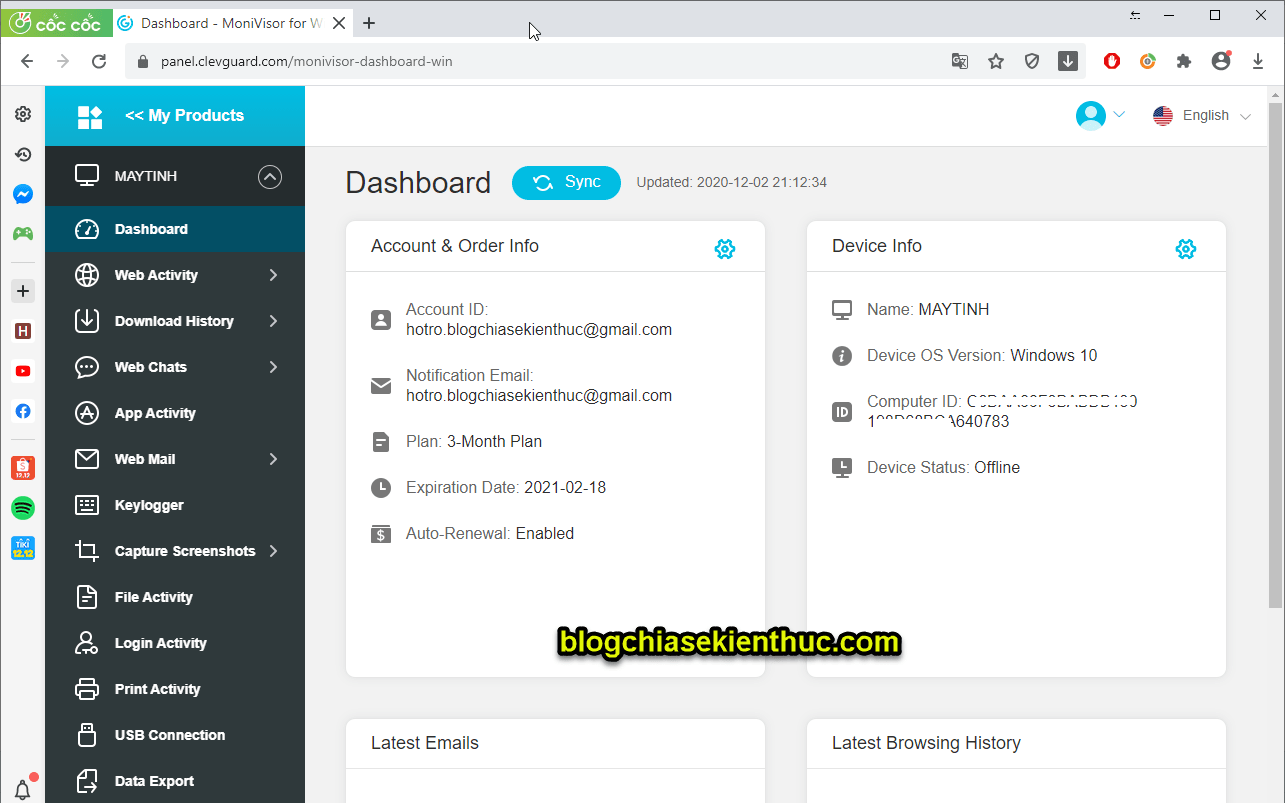Bookmark this page with the star icon
1285x803 pixels.
pos(996,61)
